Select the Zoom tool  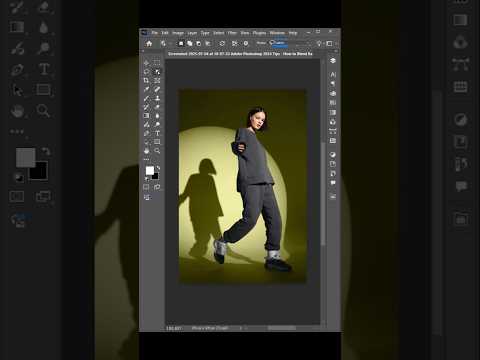pyautogui.click(x=157, y=151)
